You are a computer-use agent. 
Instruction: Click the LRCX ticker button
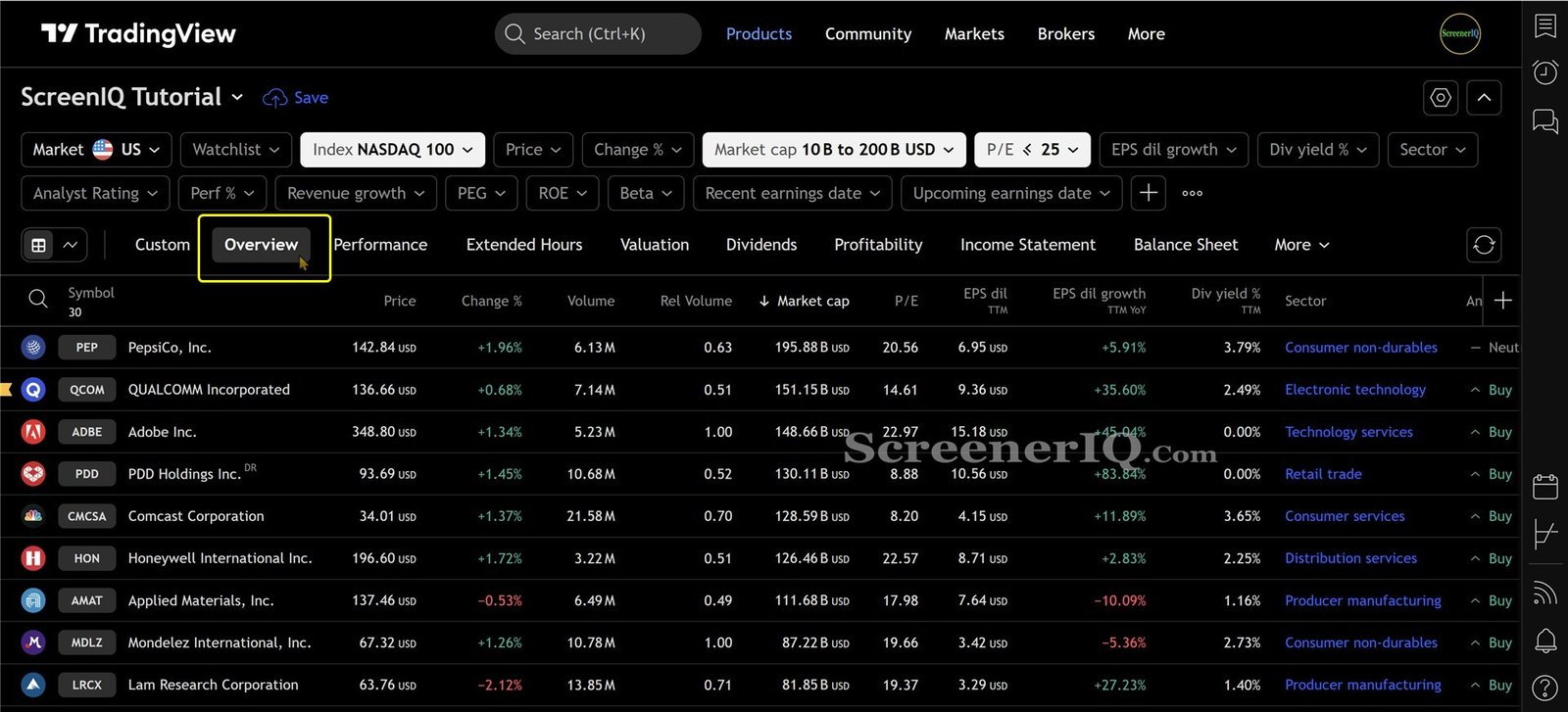87,685
